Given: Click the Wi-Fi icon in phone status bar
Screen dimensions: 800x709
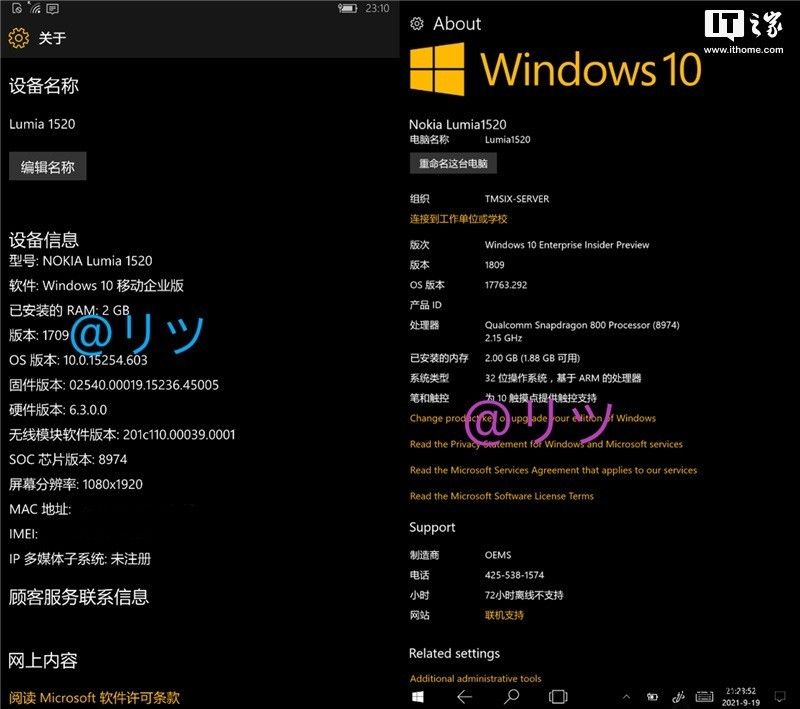Looking at the screenshot, I should pyautogui.click(x=34, y=8).
